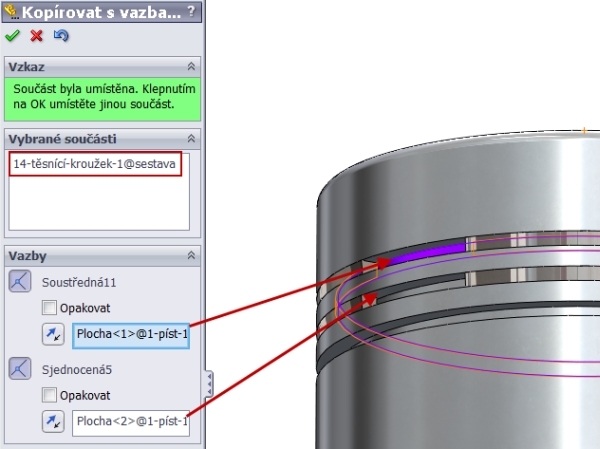Enable Opakovat under Sjednocená5

tap(49, 395)
